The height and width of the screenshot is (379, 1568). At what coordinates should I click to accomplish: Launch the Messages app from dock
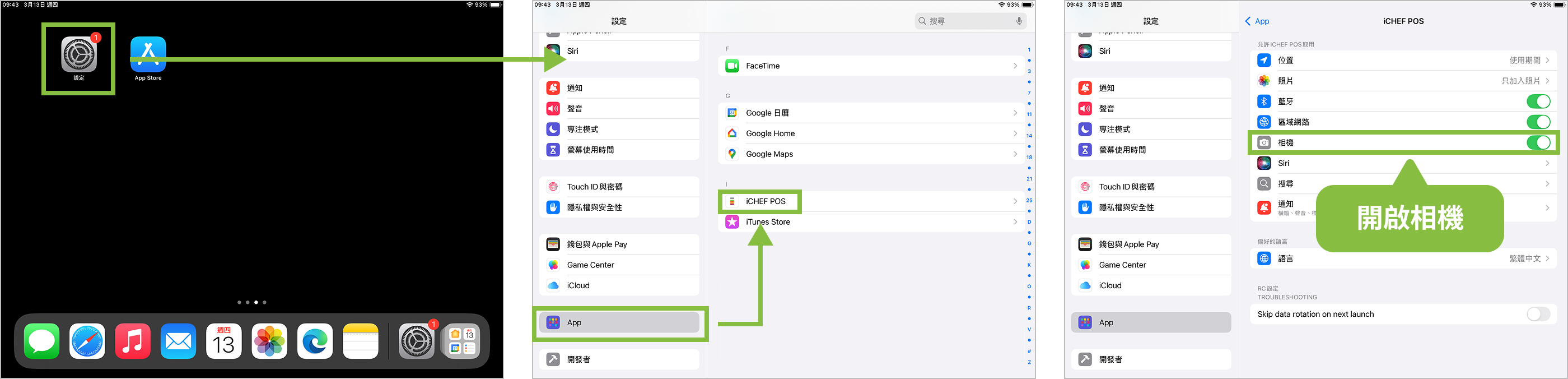pos(42,341)
